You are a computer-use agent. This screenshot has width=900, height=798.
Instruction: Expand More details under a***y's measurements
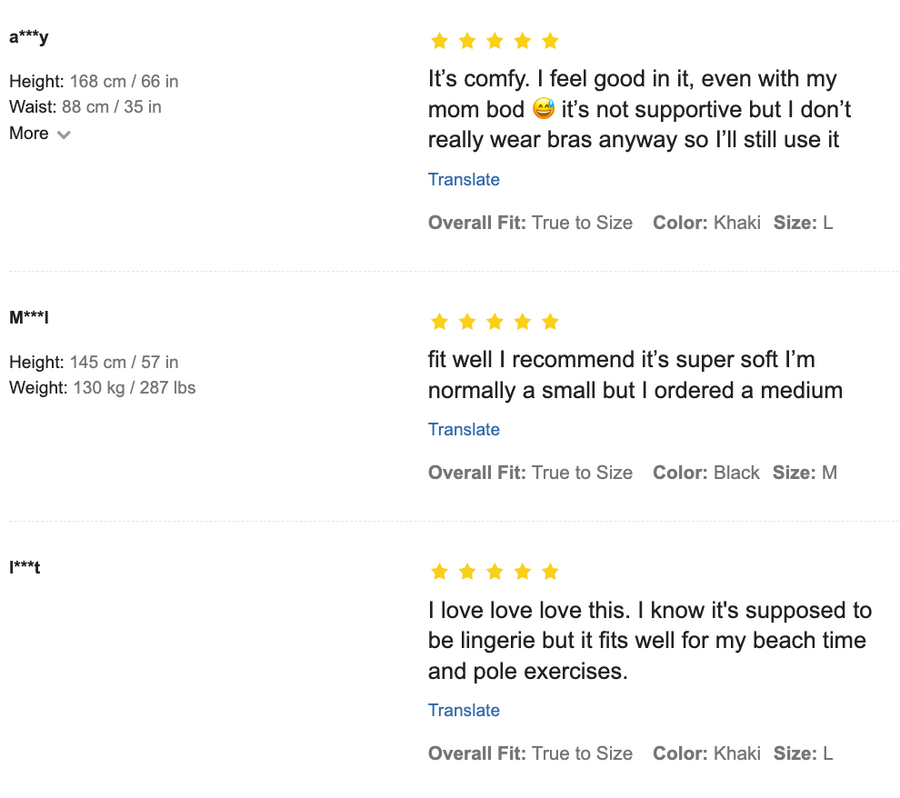click(x=40, y=134)
